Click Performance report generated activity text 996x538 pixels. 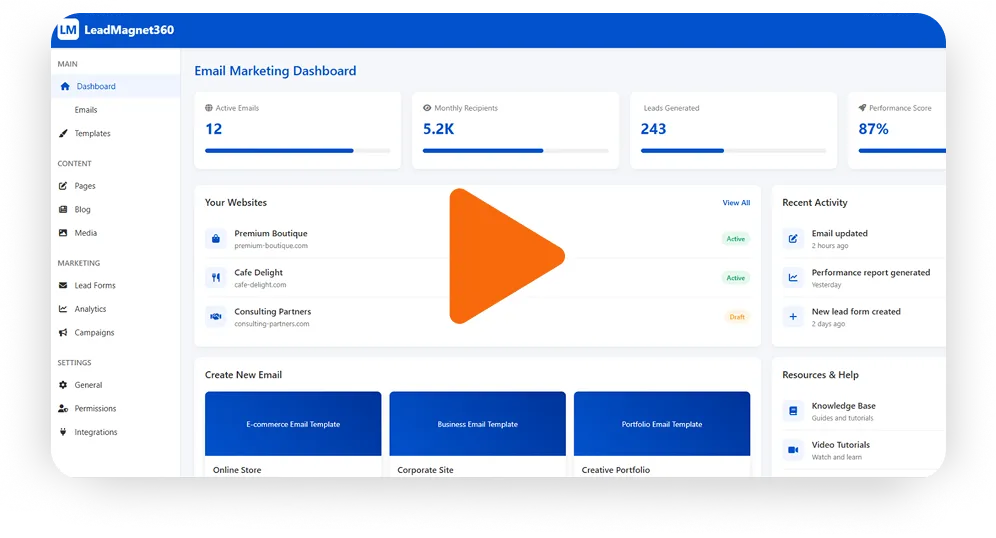(870, 272)
